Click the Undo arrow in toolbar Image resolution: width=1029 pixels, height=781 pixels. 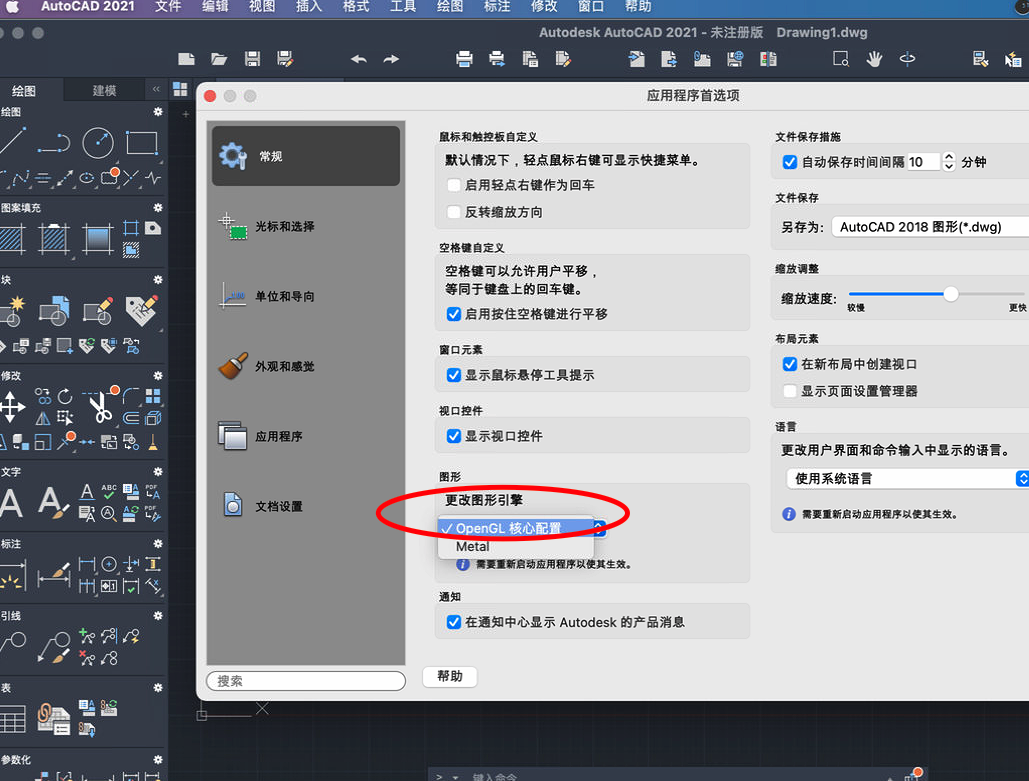(358, 59)
